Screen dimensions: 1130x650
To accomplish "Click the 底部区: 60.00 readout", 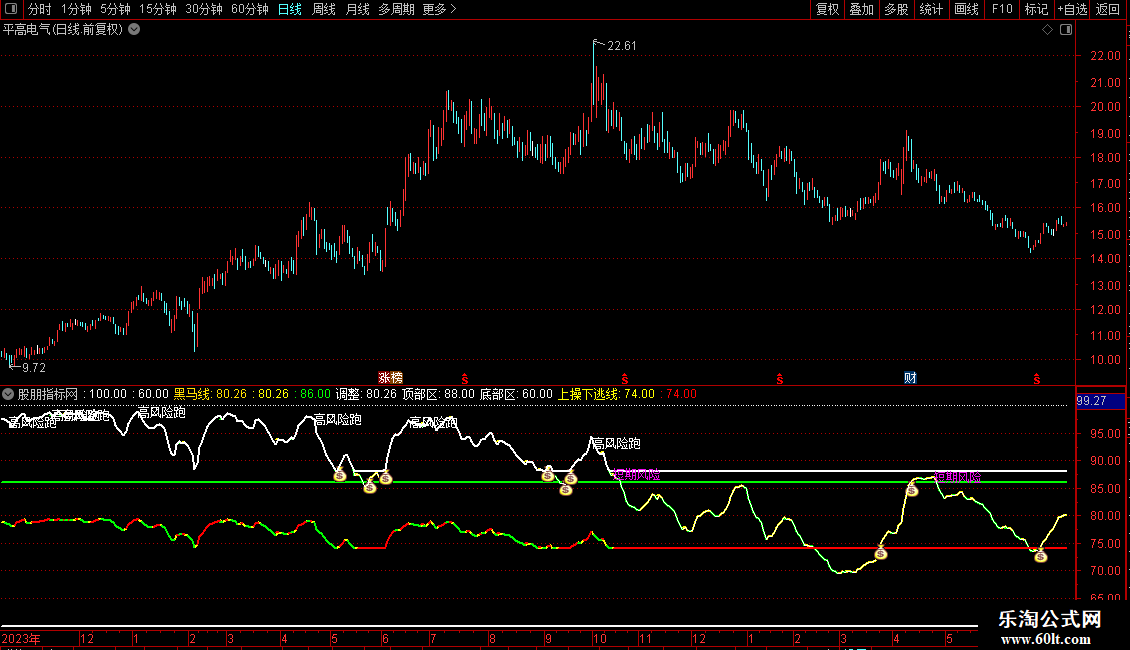I will (x=516, y=394).
